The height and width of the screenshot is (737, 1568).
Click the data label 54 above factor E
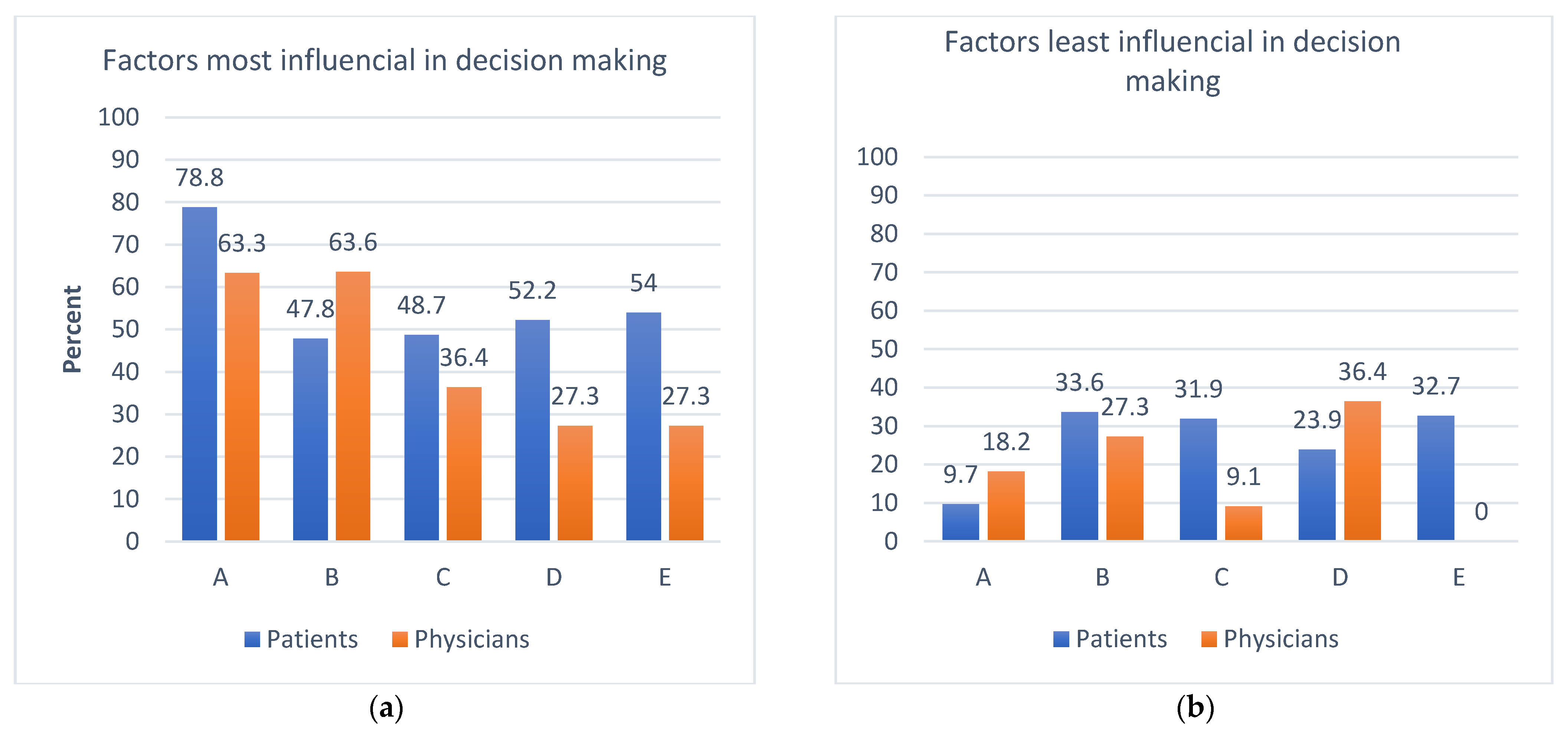pyautogui.click(x=643, y=283)
